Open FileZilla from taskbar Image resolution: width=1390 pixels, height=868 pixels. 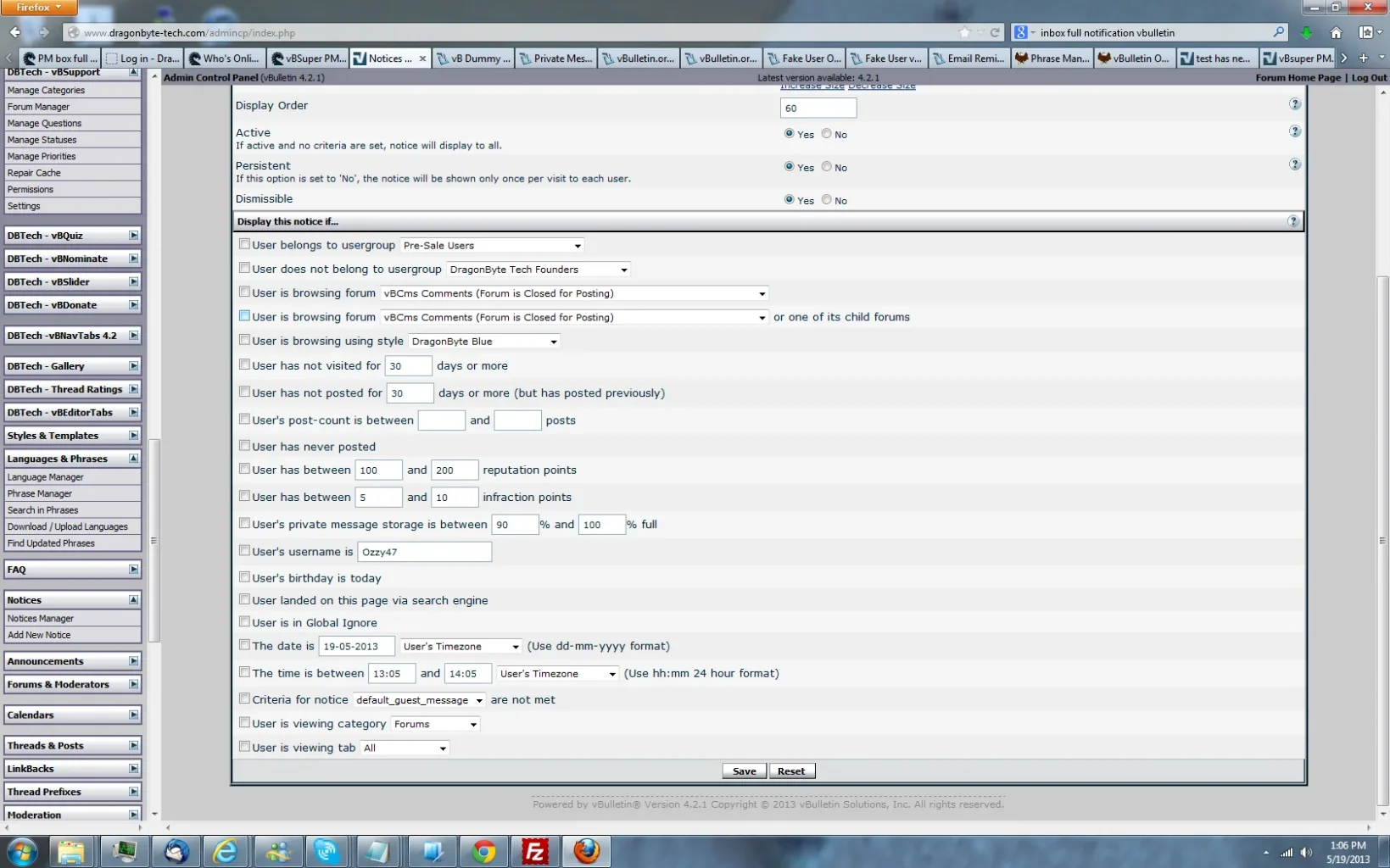pyautogui.click(x=534, y=851)
